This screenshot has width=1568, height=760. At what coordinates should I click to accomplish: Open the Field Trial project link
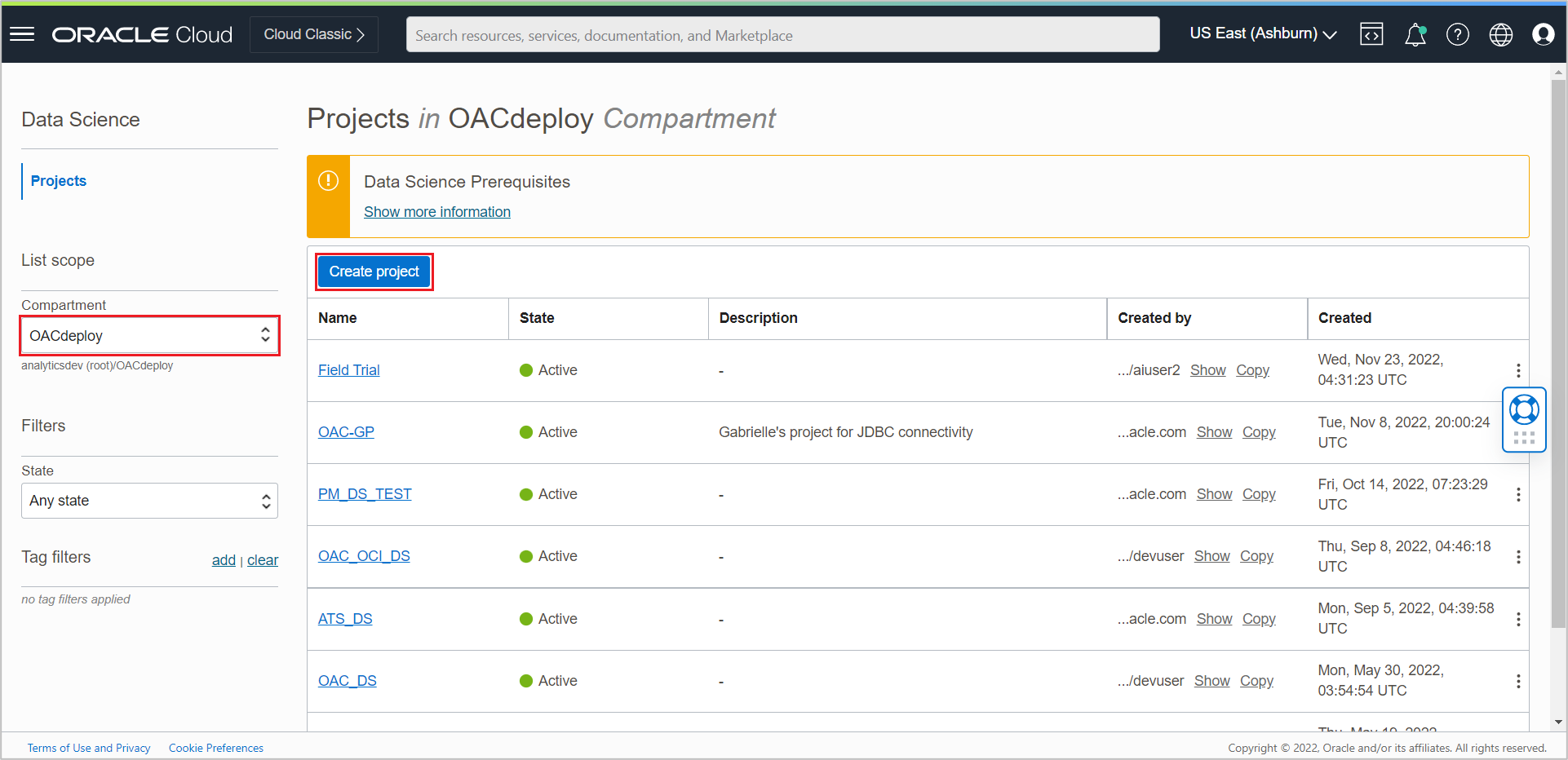(x=349, y=370)
